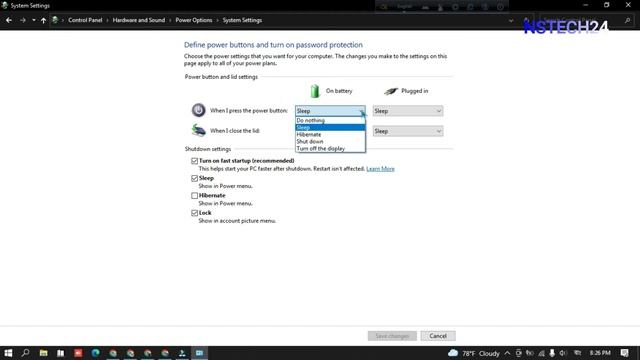Click the microphone tray icon
640x360 pixels.
pyautogui.click(x=552, y=353)
